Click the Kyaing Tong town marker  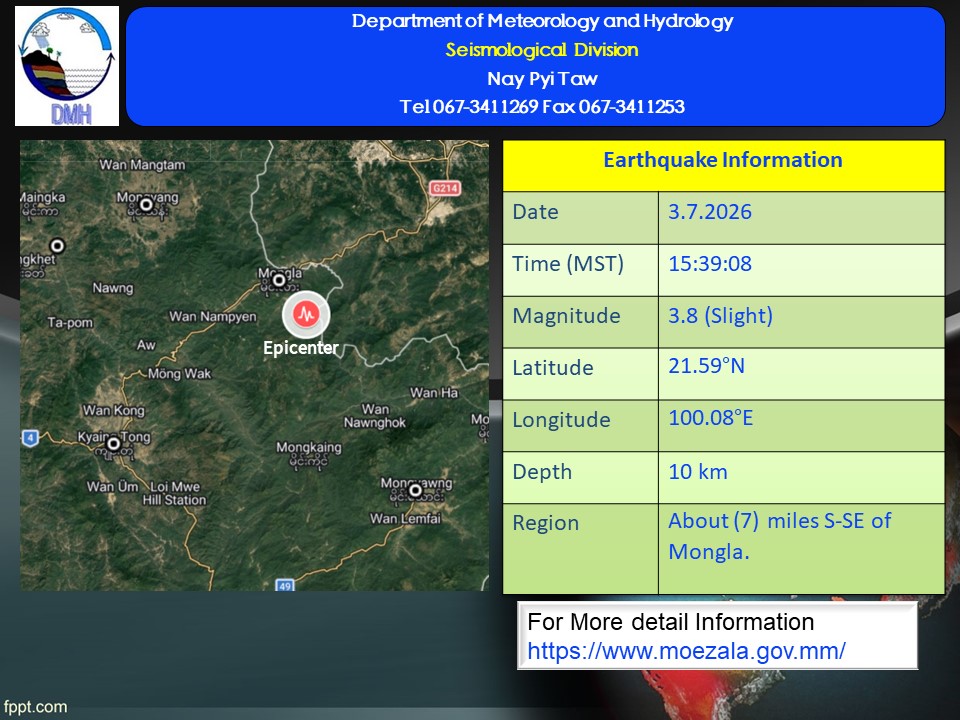(x=114, y=443)
